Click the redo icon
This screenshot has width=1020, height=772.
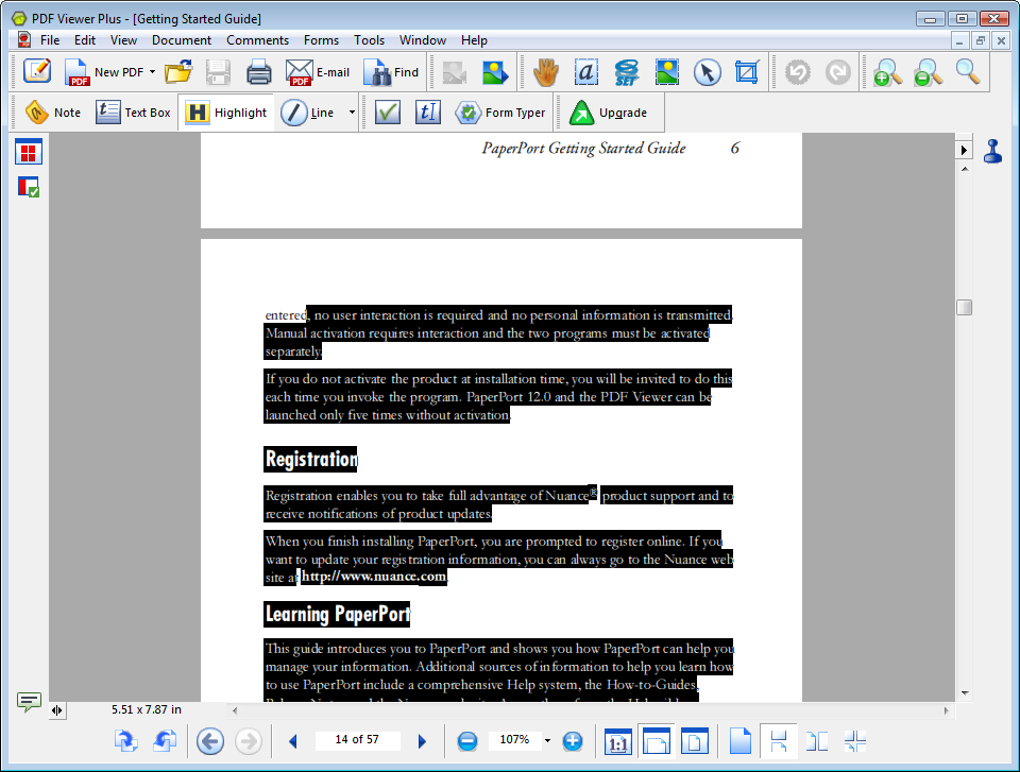click(838, 72)
